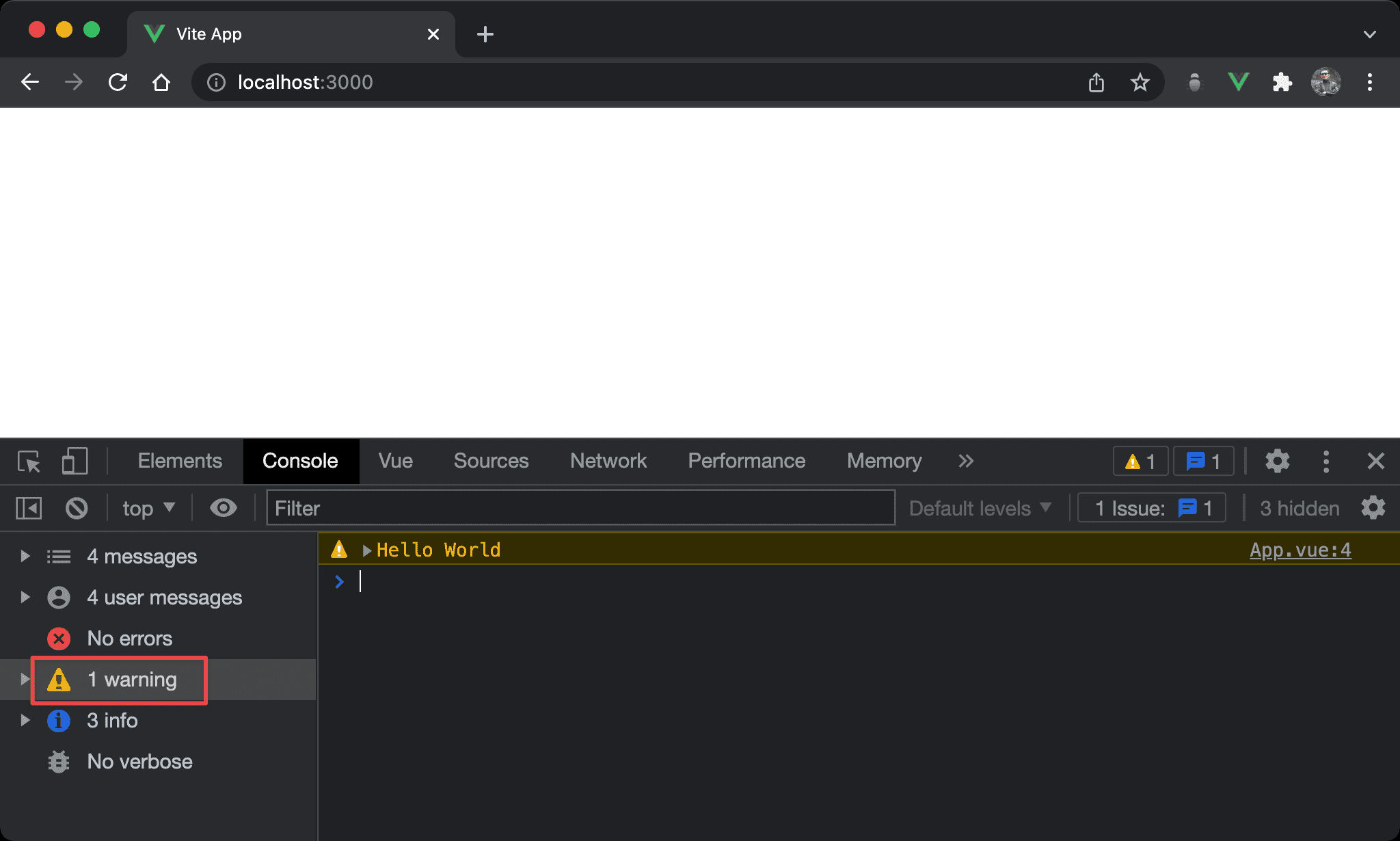Screen dimensions: 1400x841
Task: Click the inspect element picker icon
Action: click(x=29, y=462)
